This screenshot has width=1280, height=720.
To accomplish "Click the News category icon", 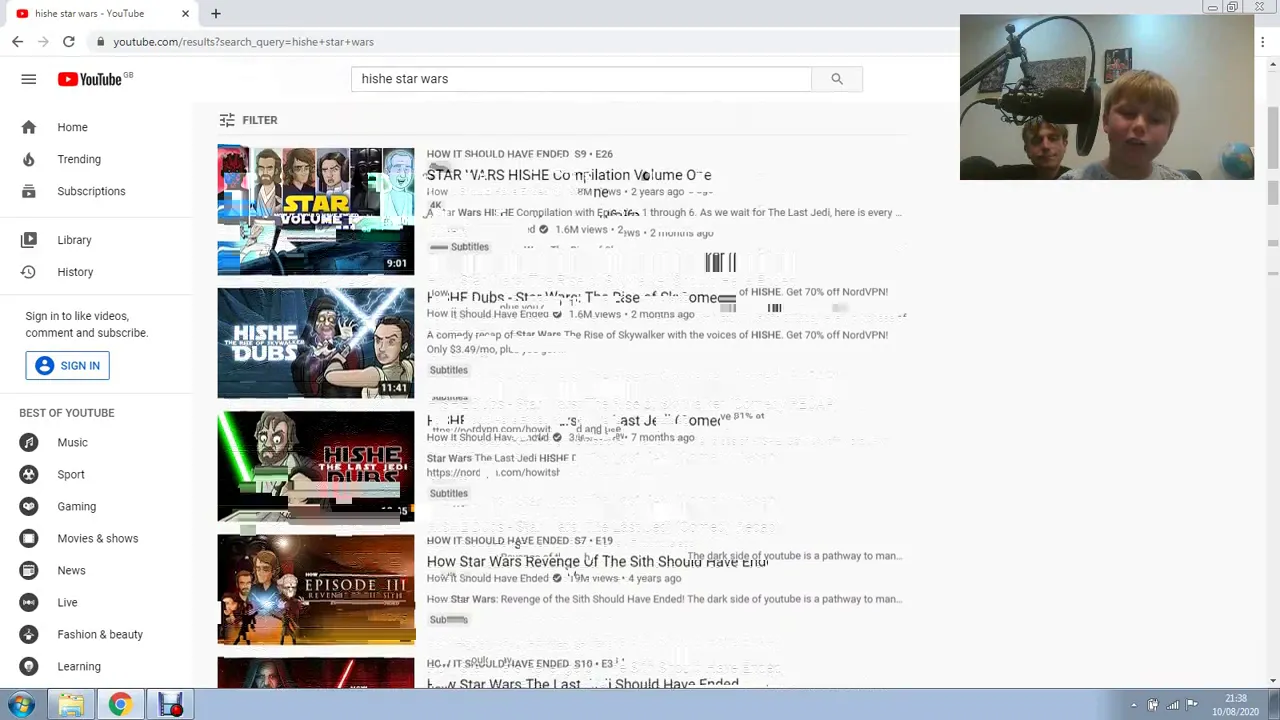I will pos(28,570).
